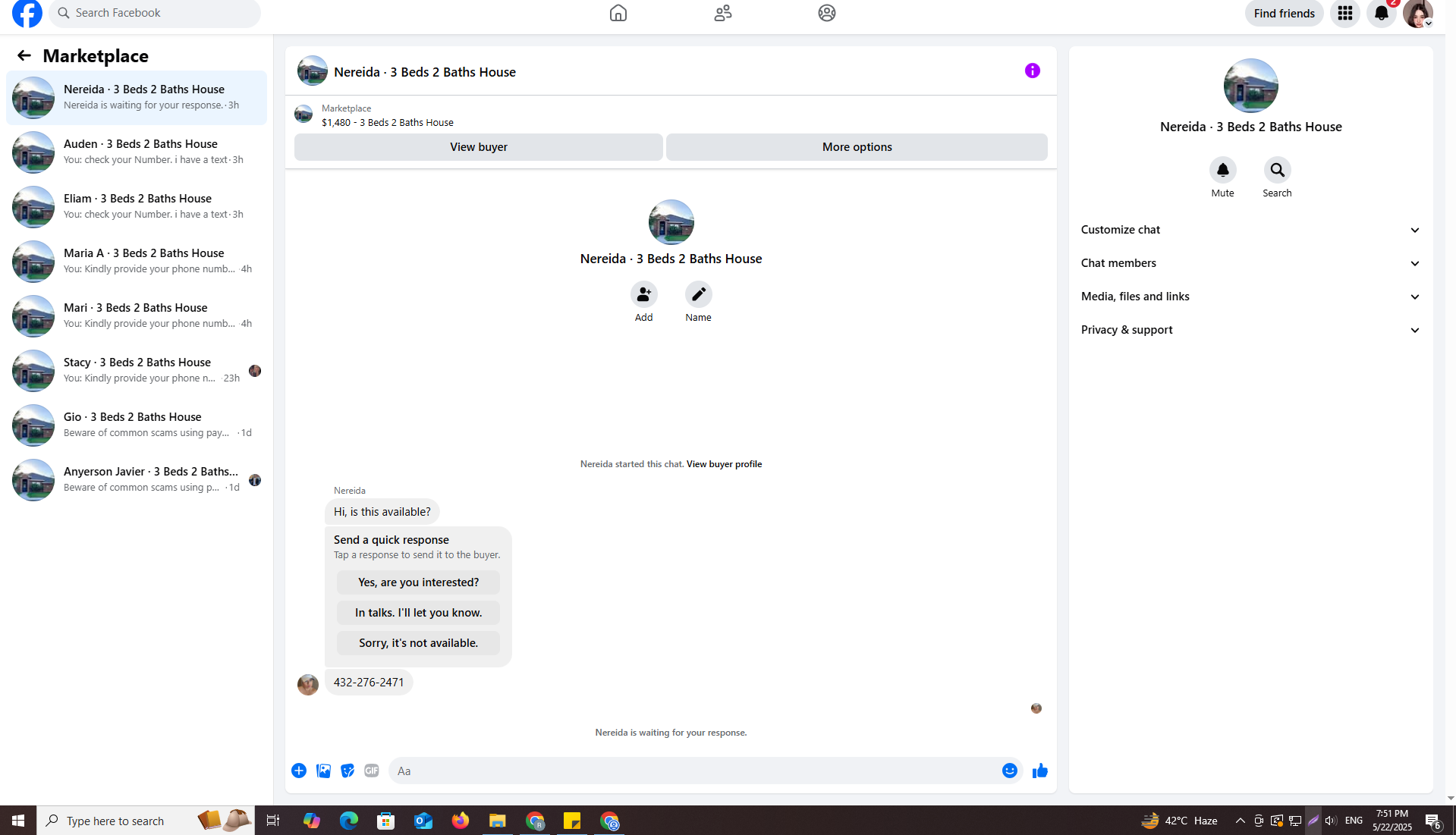Open Maria A conversation in list

[x=137, y=262]
